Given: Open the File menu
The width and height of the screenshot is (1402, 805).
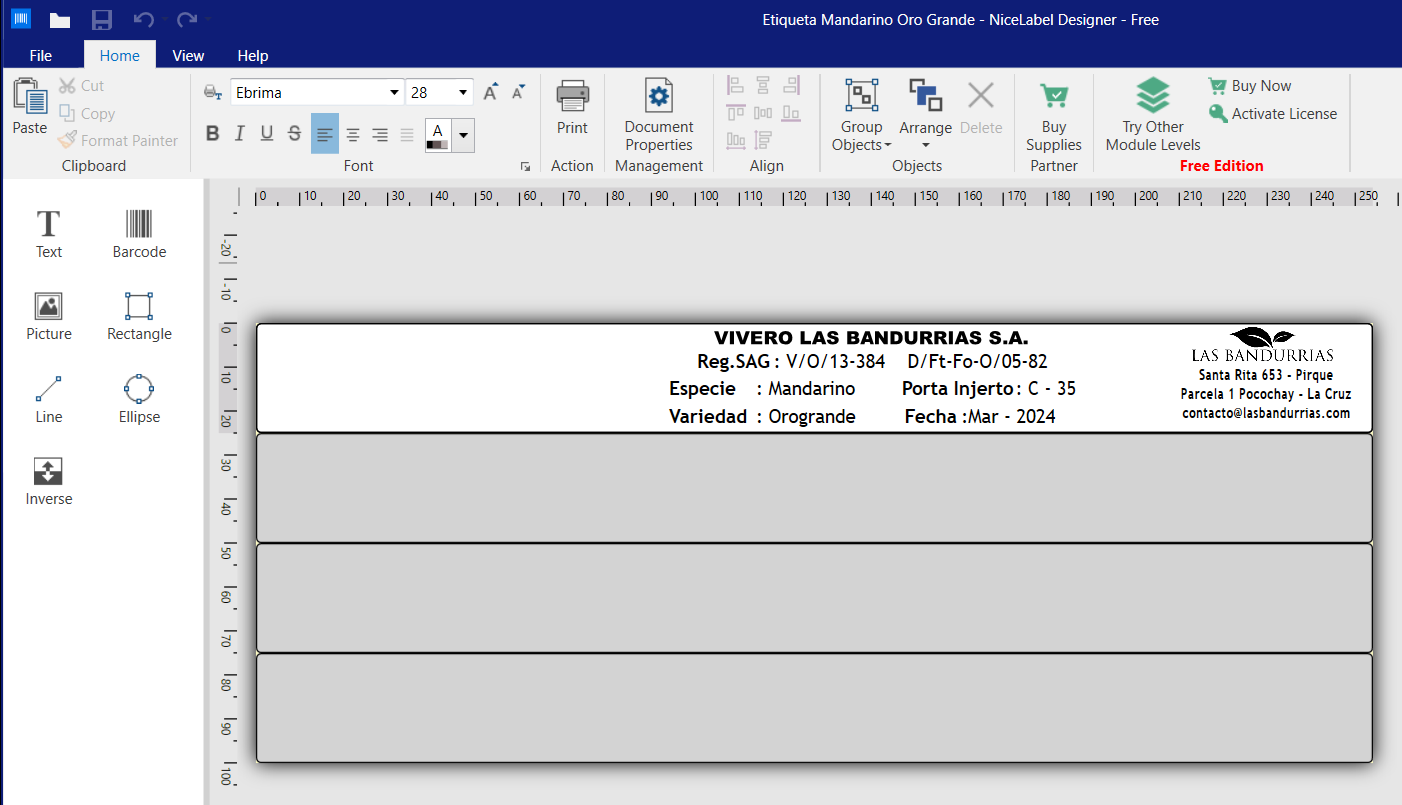Looking at the screenshot, I should (41, 55).
